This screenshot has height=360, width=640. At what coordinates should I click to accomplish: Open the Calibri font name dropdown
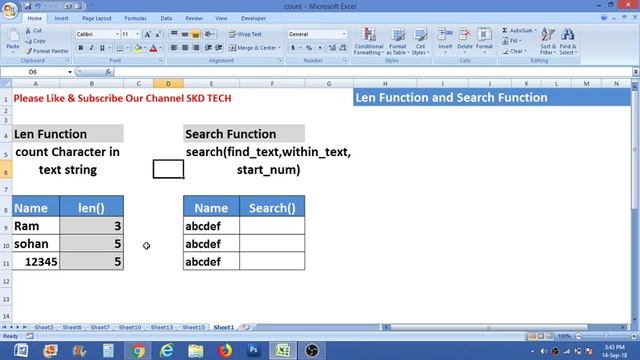coord(117,34)
